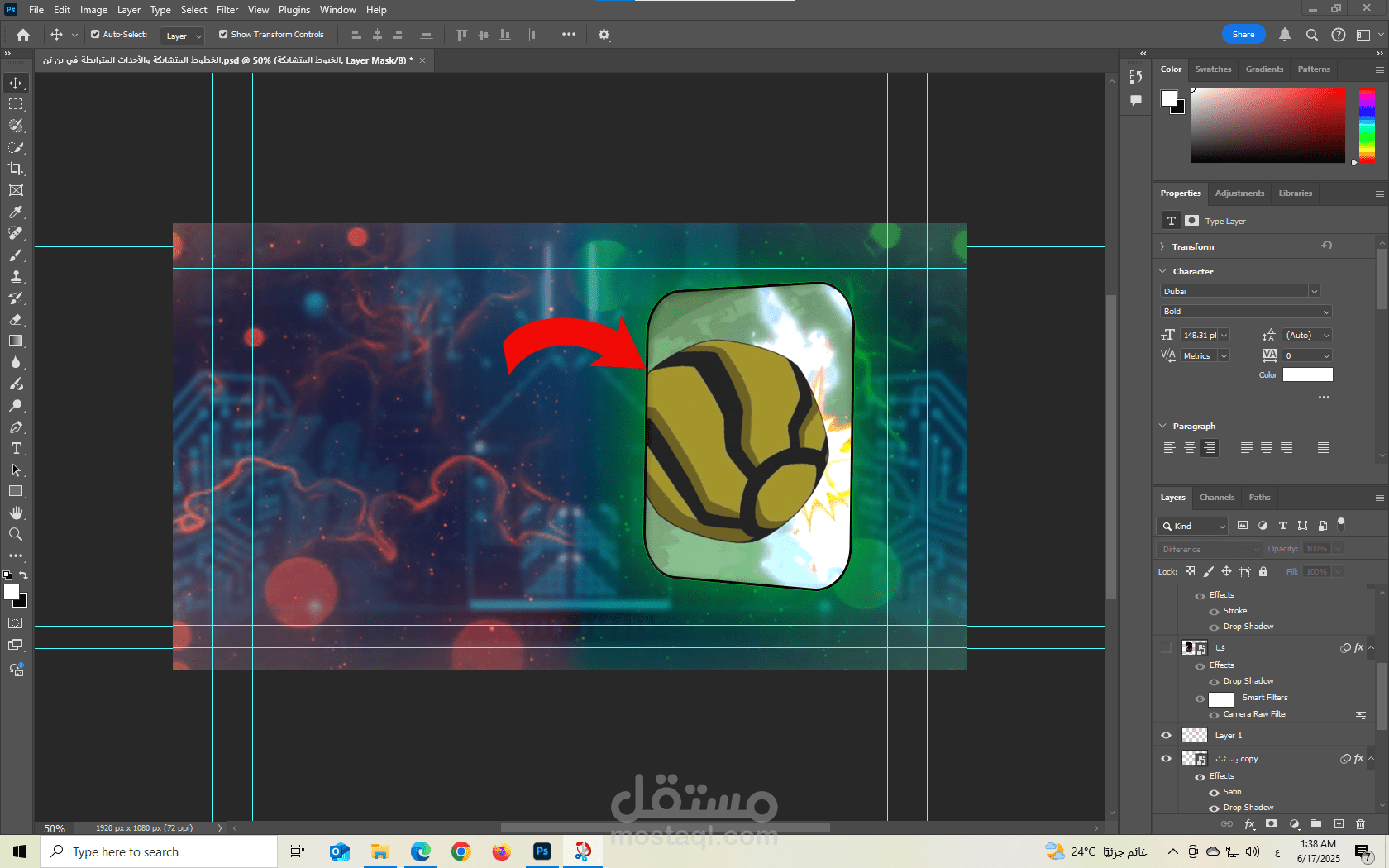Select the Rectangular Marquee tool
This screenshot has height=868, width=1389.
tap(16, 104)
